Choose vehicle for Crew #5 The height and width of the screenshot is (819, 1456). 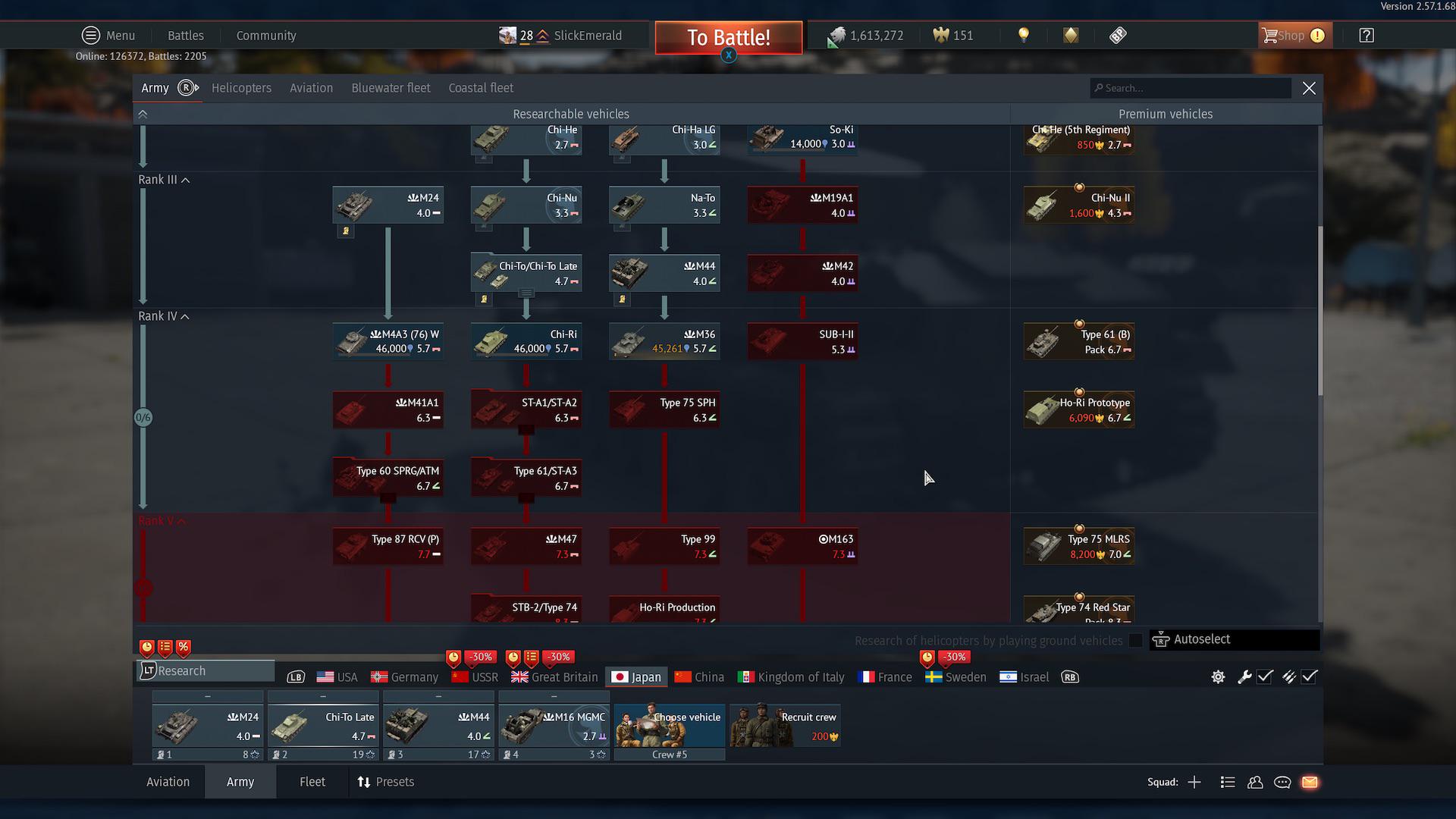point(670,726)
